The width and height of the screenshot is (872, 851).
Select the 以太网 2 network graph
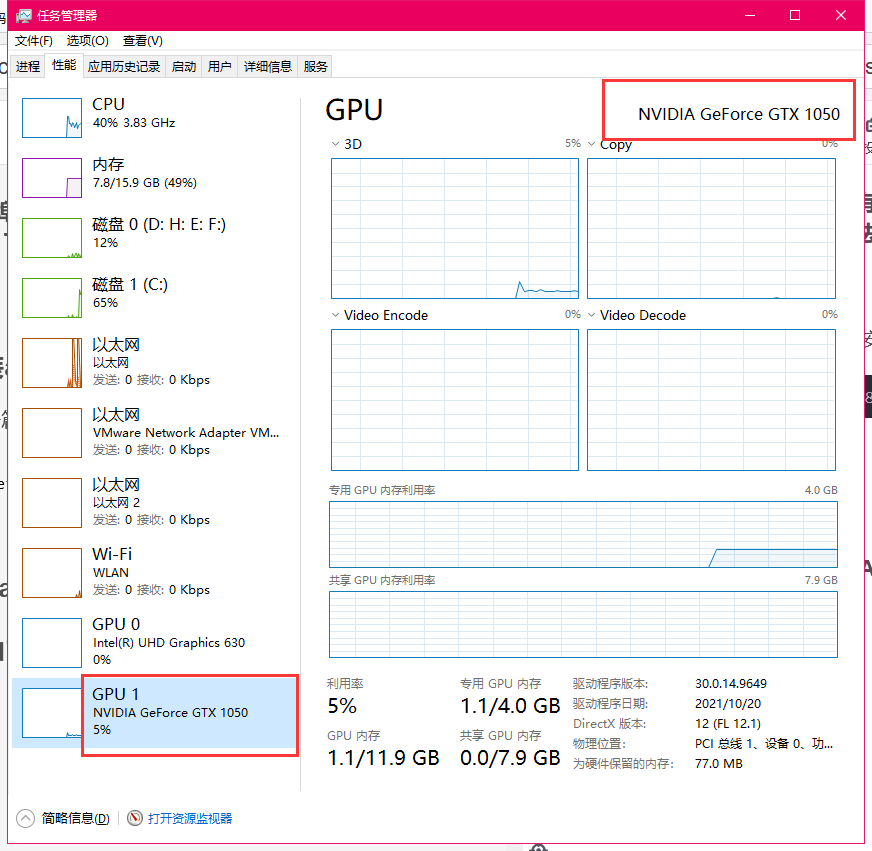150,502
